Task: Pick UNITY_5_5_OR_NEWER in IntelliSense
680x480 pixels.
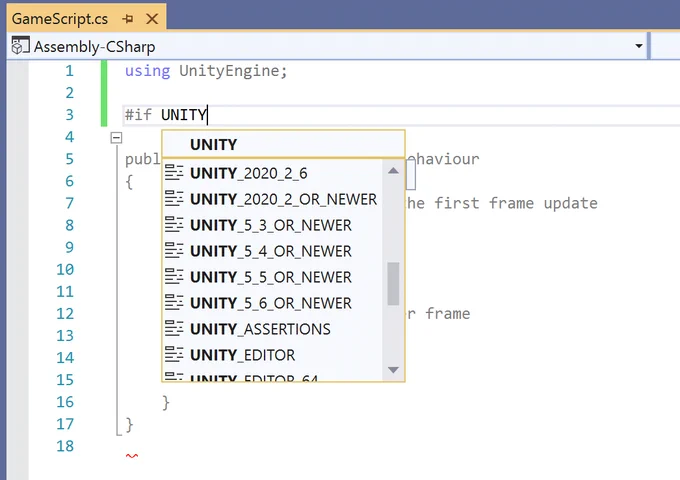Action: pos(272,277)
